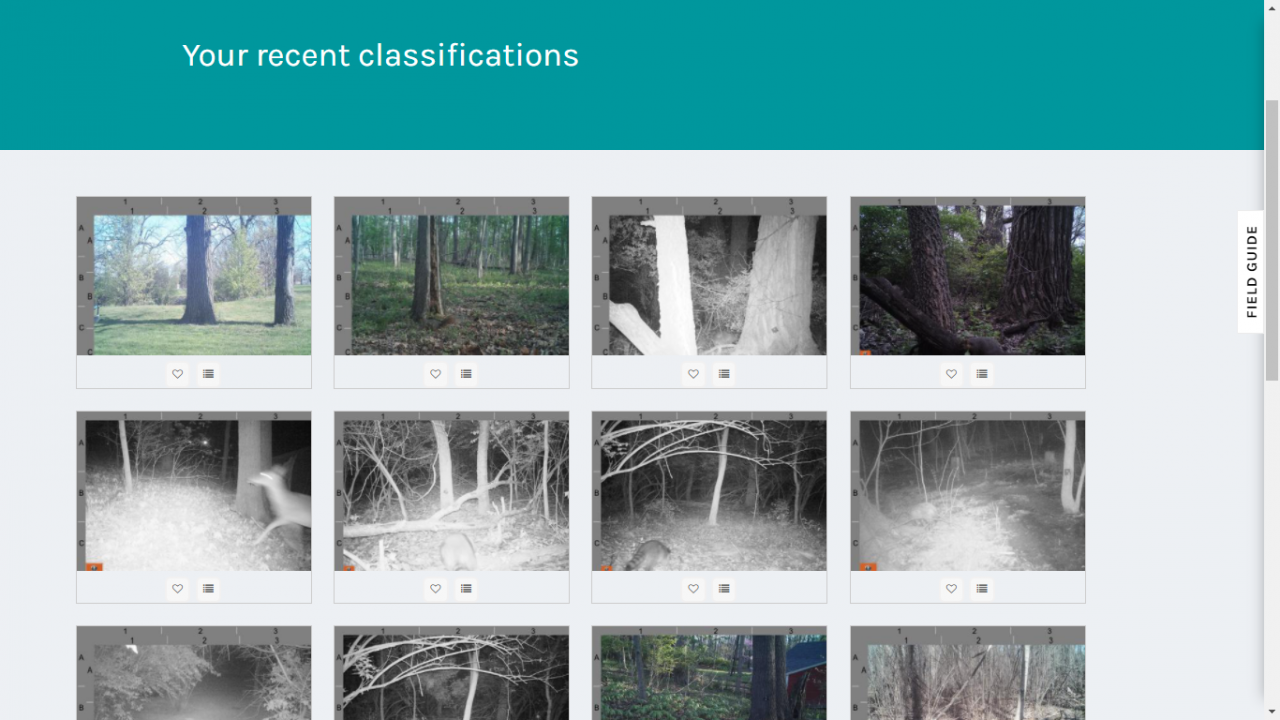Viewport: 1280px width, 720px height.
Task: Open collection list under fallen log photo
Action: click(x=982, y=374)
